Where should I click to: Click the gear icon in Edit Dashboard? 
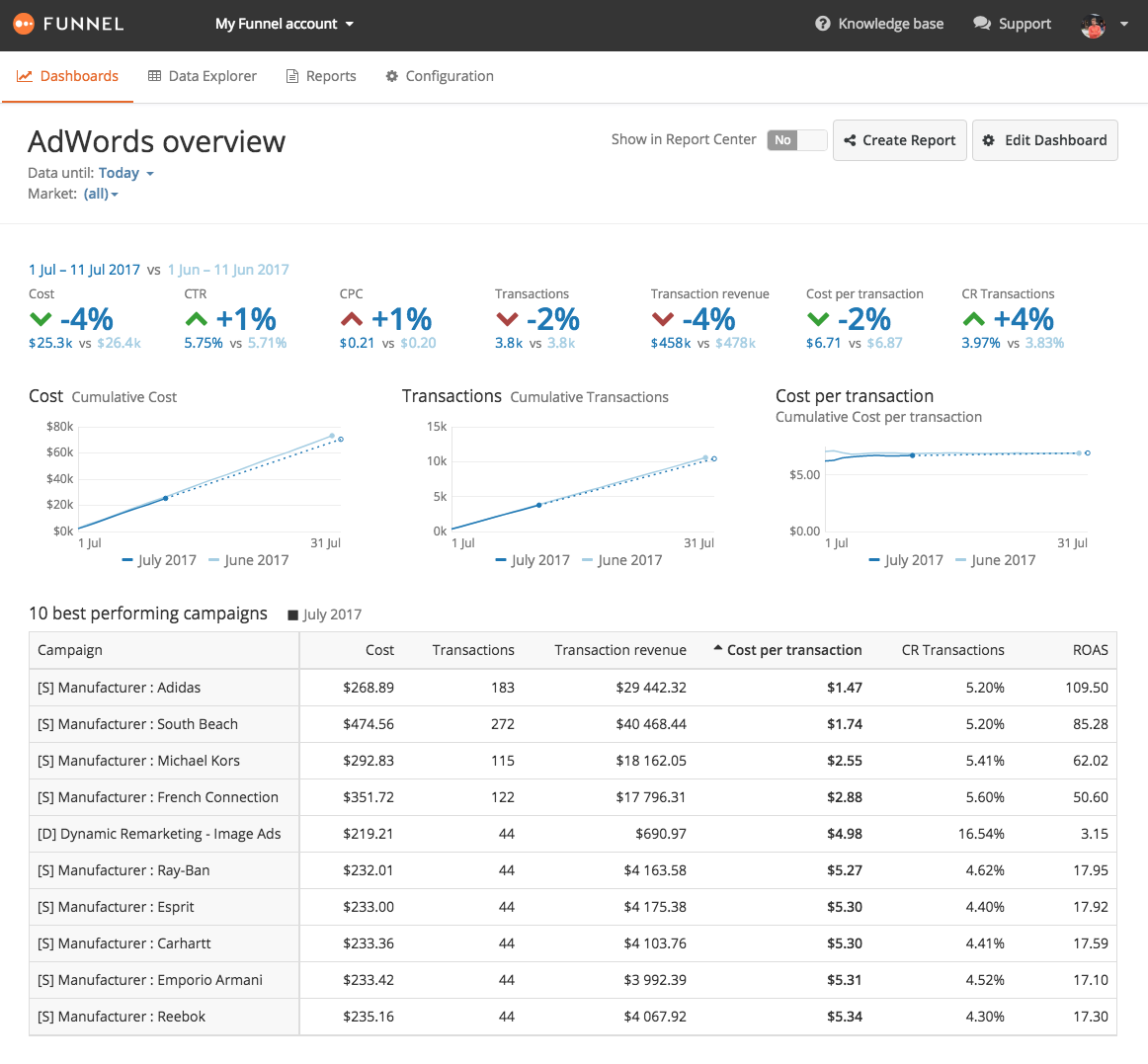[x=988, y=140]
